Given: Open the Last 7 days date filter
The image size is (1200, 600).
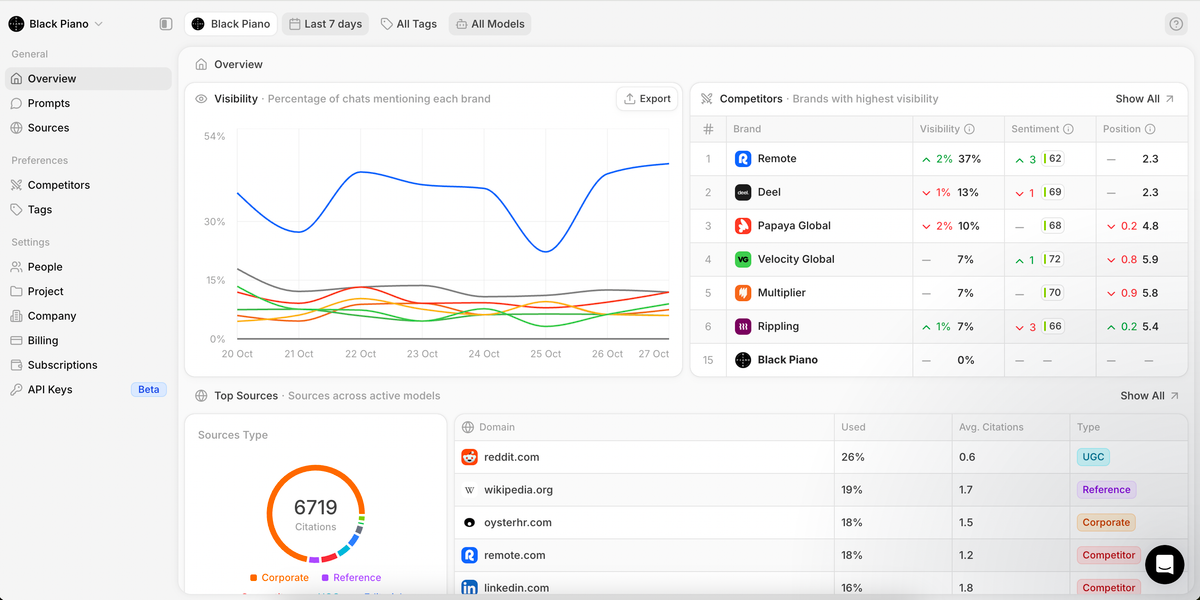Looking at the screenshot, I should coord(325,24).
